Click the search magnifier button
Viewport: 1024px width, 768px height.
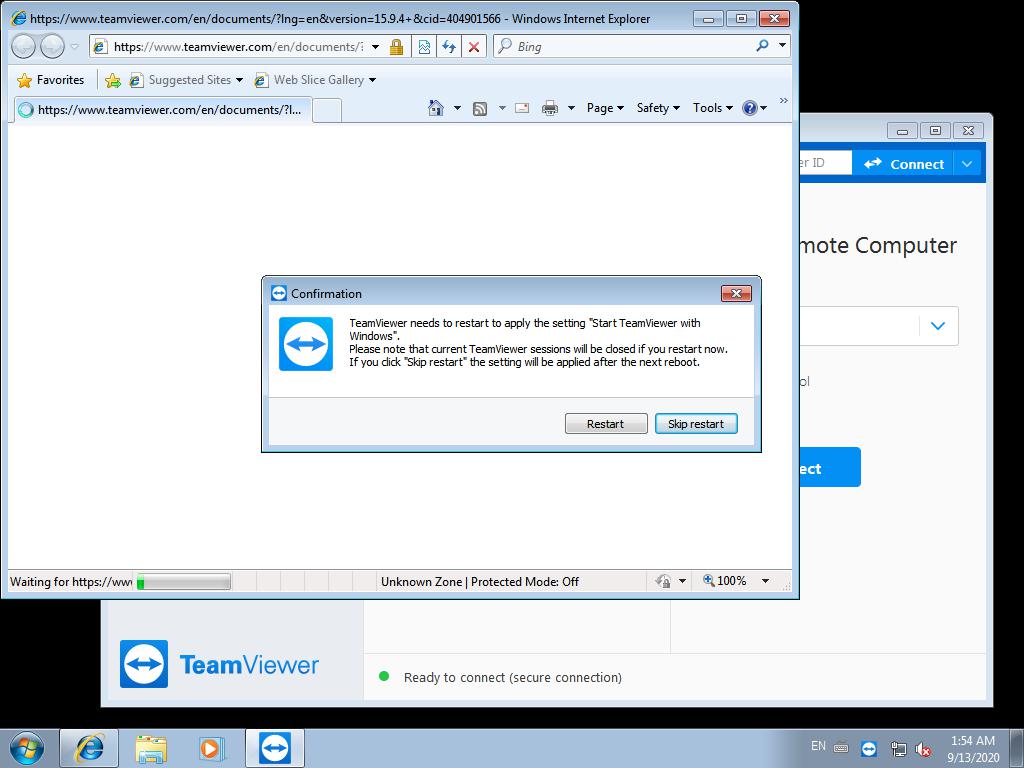tap(762, 46)
